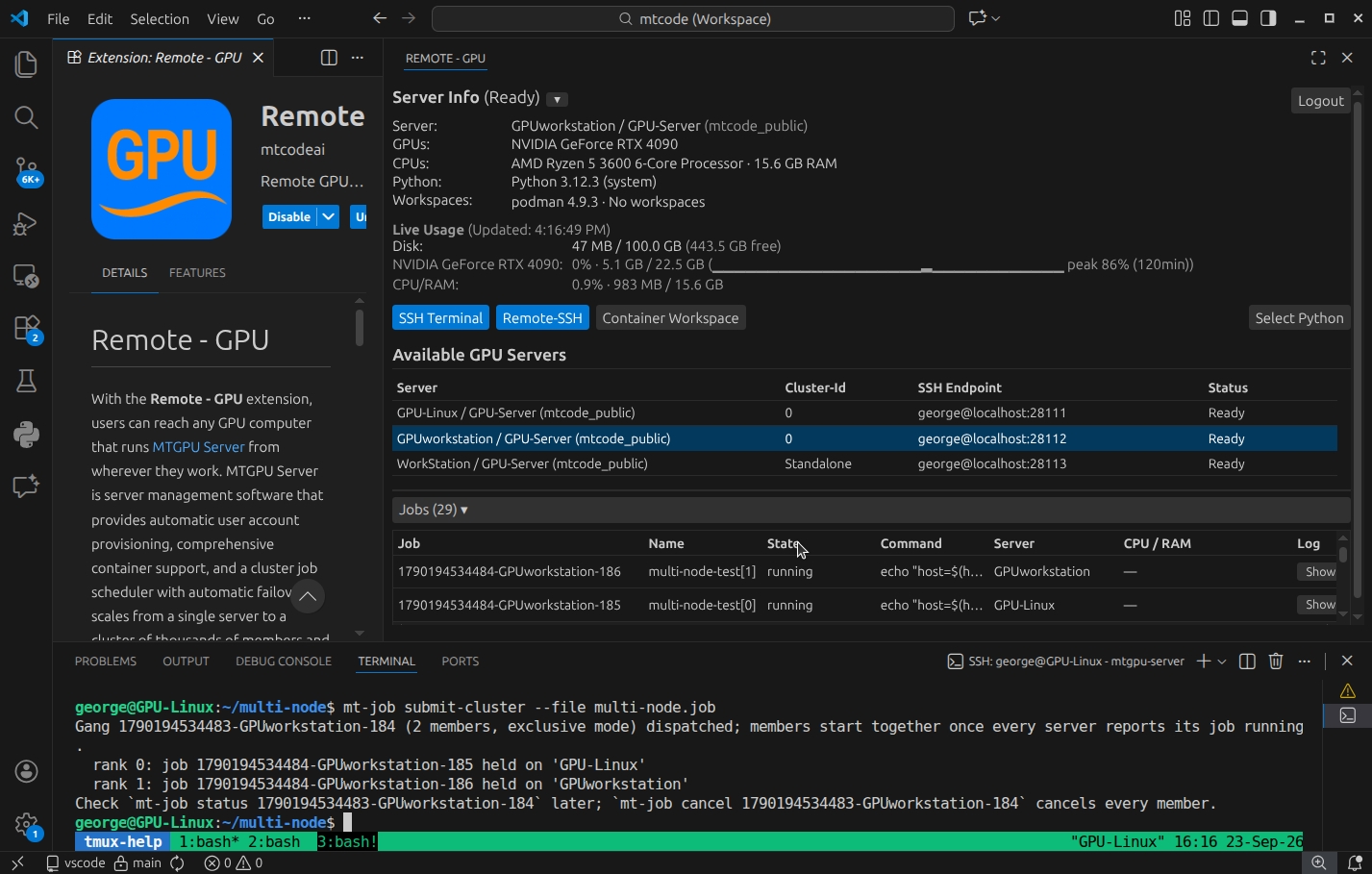Image resolution: width=1372 pixels, height=874 pixels.
Task: Open terminal panel More Actions ellipsis
Action: tap(1305, 662)
